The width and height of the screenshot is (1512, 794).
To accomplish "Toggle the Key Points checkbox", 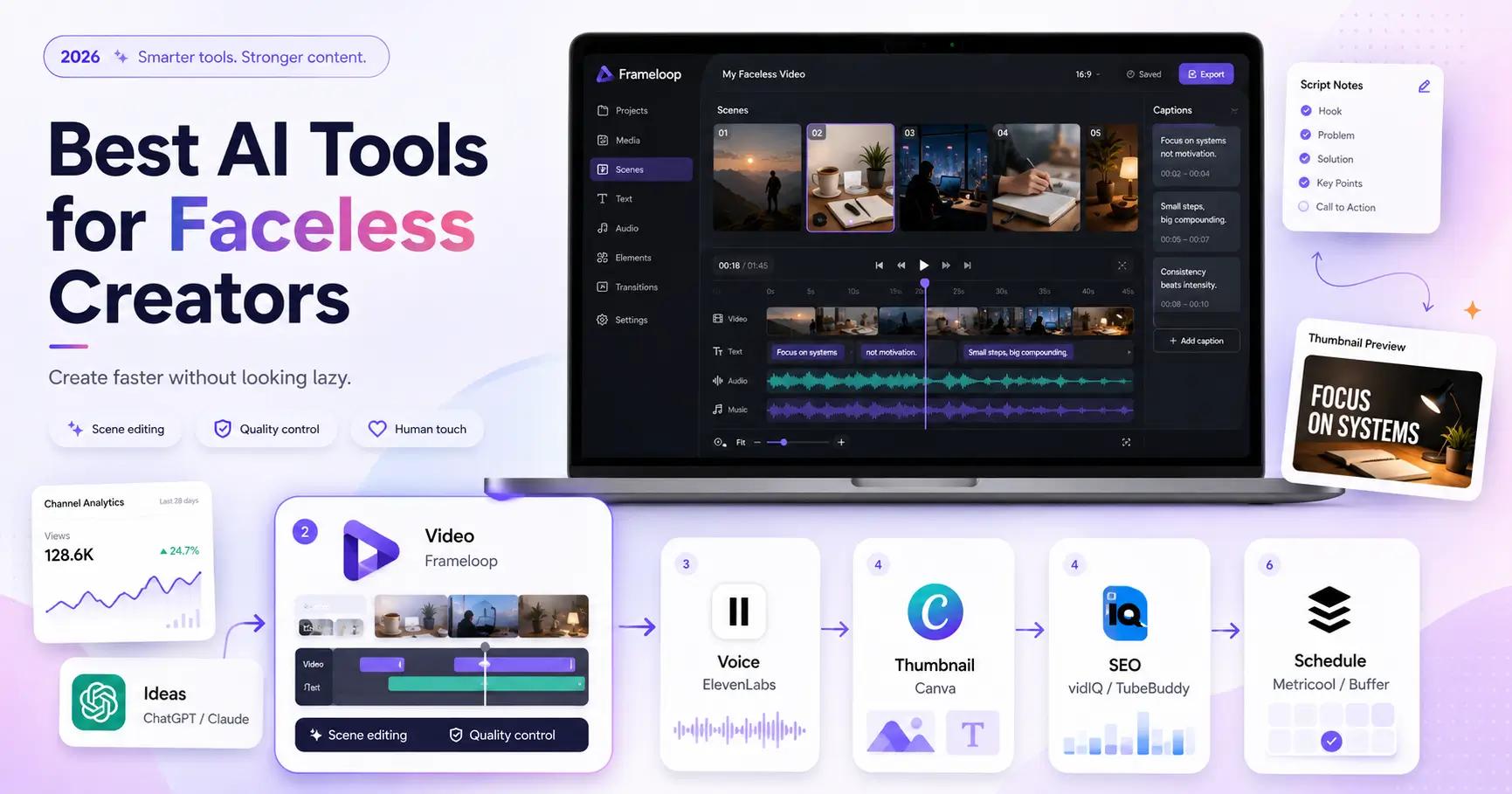I will tap(1304, 183).
